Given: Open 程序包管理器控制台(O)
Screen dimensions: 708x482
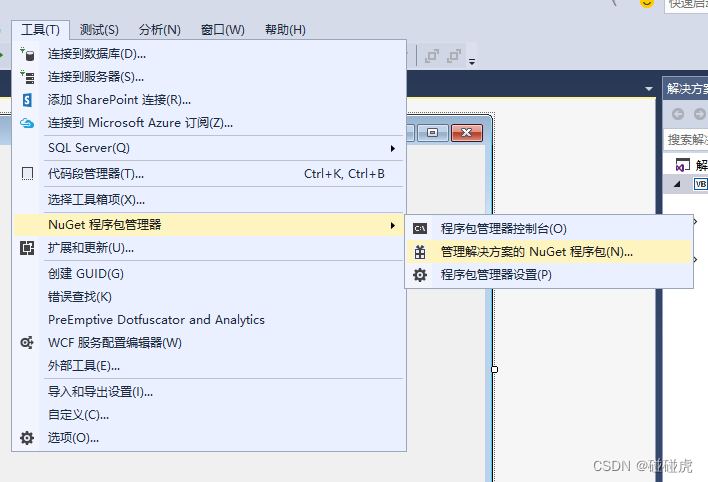Looking at the screenshot, I should (x=549, y=229).
